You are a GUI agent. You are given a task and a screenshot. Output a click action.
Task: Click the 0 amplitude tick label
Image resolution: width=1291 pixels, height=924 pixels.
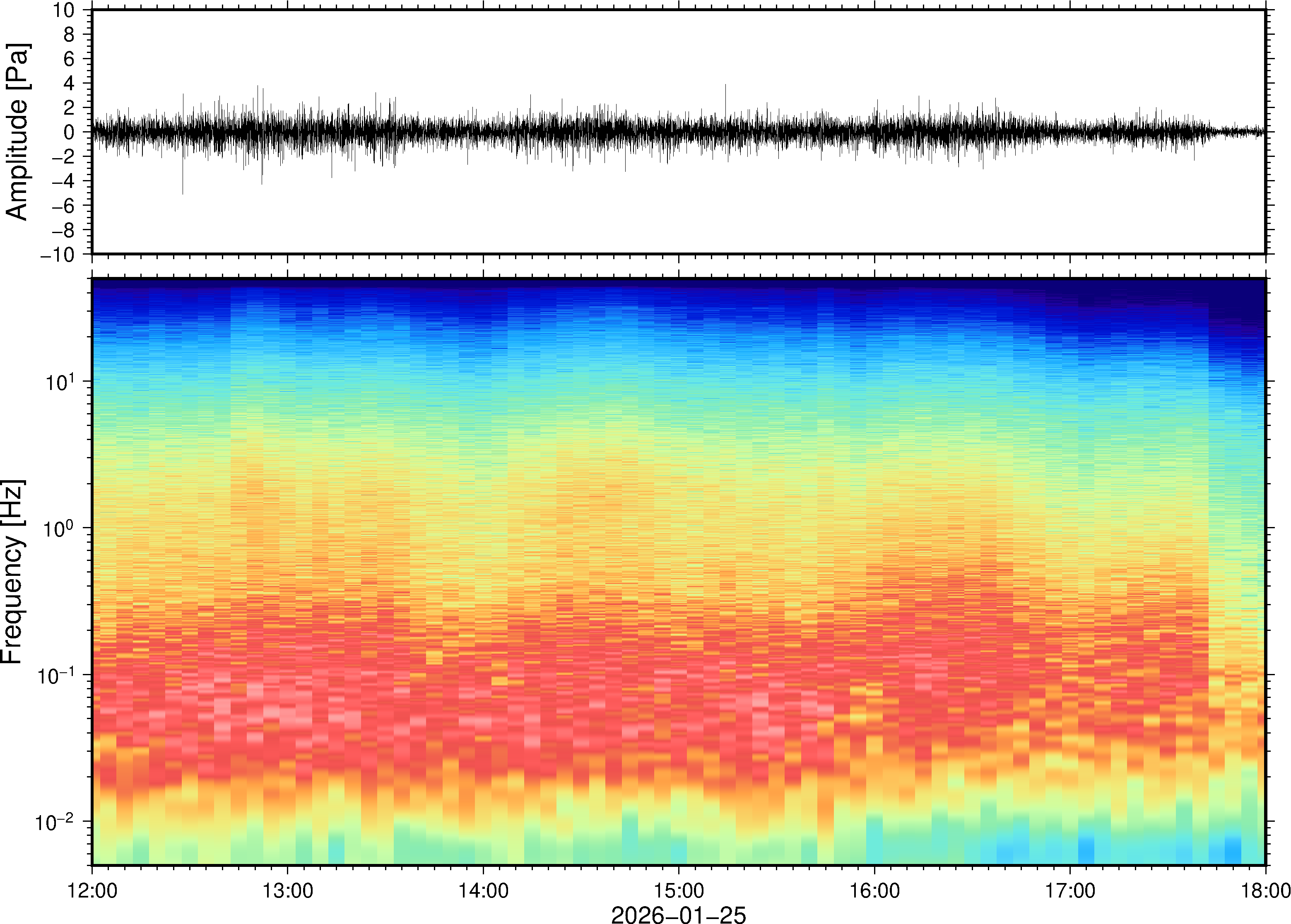click(x=70, y=132)
